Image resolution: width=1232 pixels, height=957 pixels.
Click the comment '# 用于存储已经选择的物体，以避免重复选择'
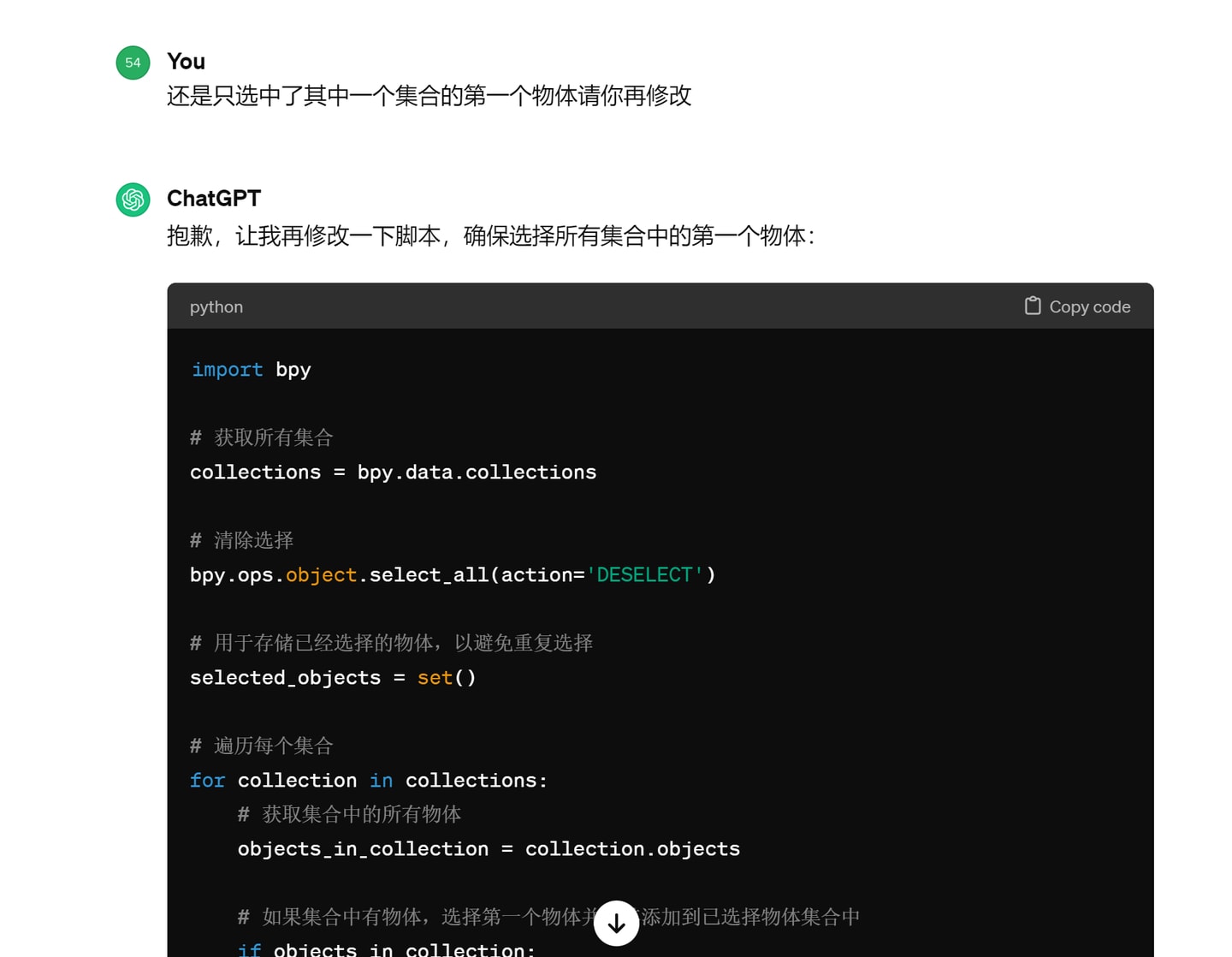(391, 644)
